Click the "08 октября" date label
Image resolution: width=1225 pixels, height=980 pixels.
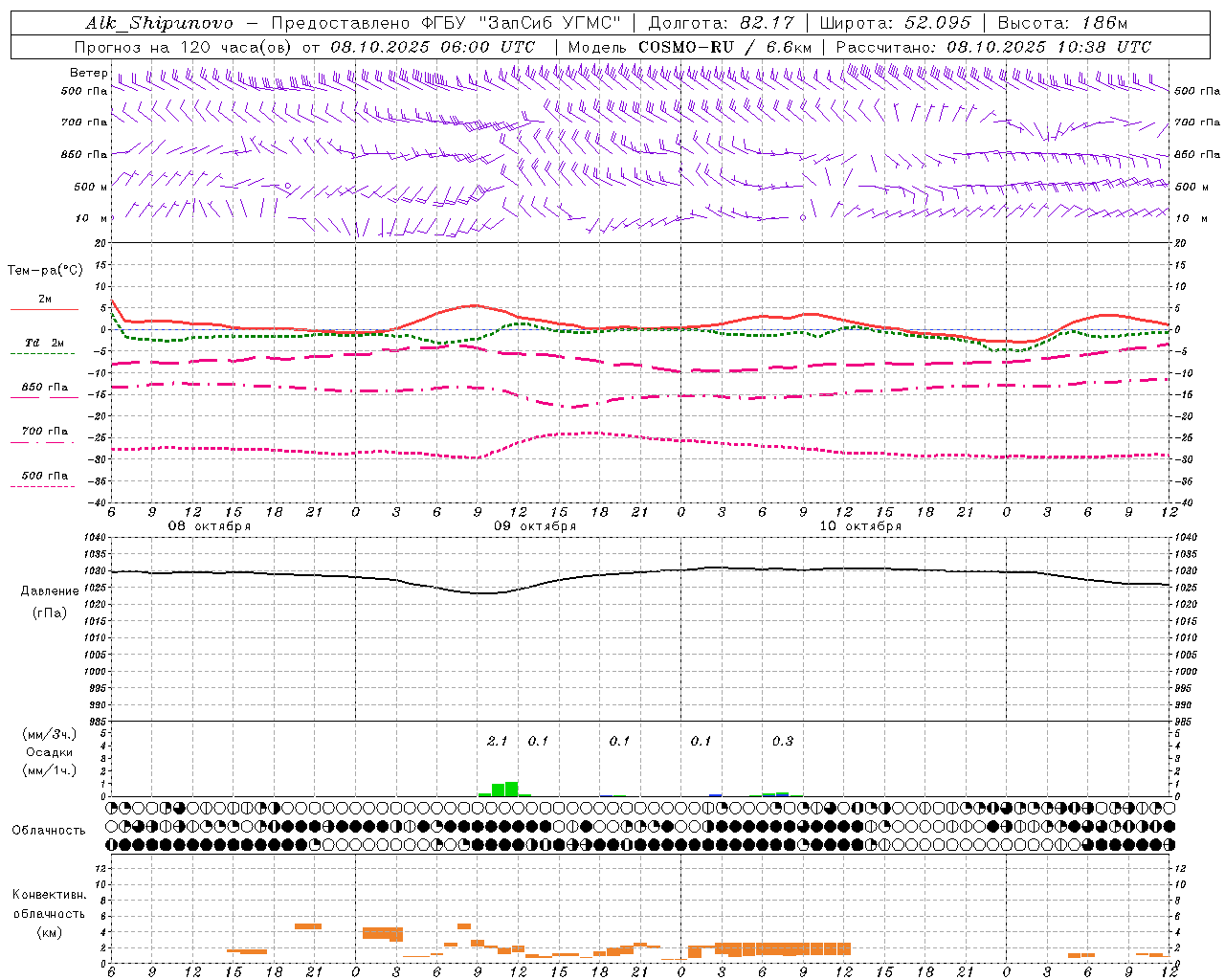click(x=210, y=526)
